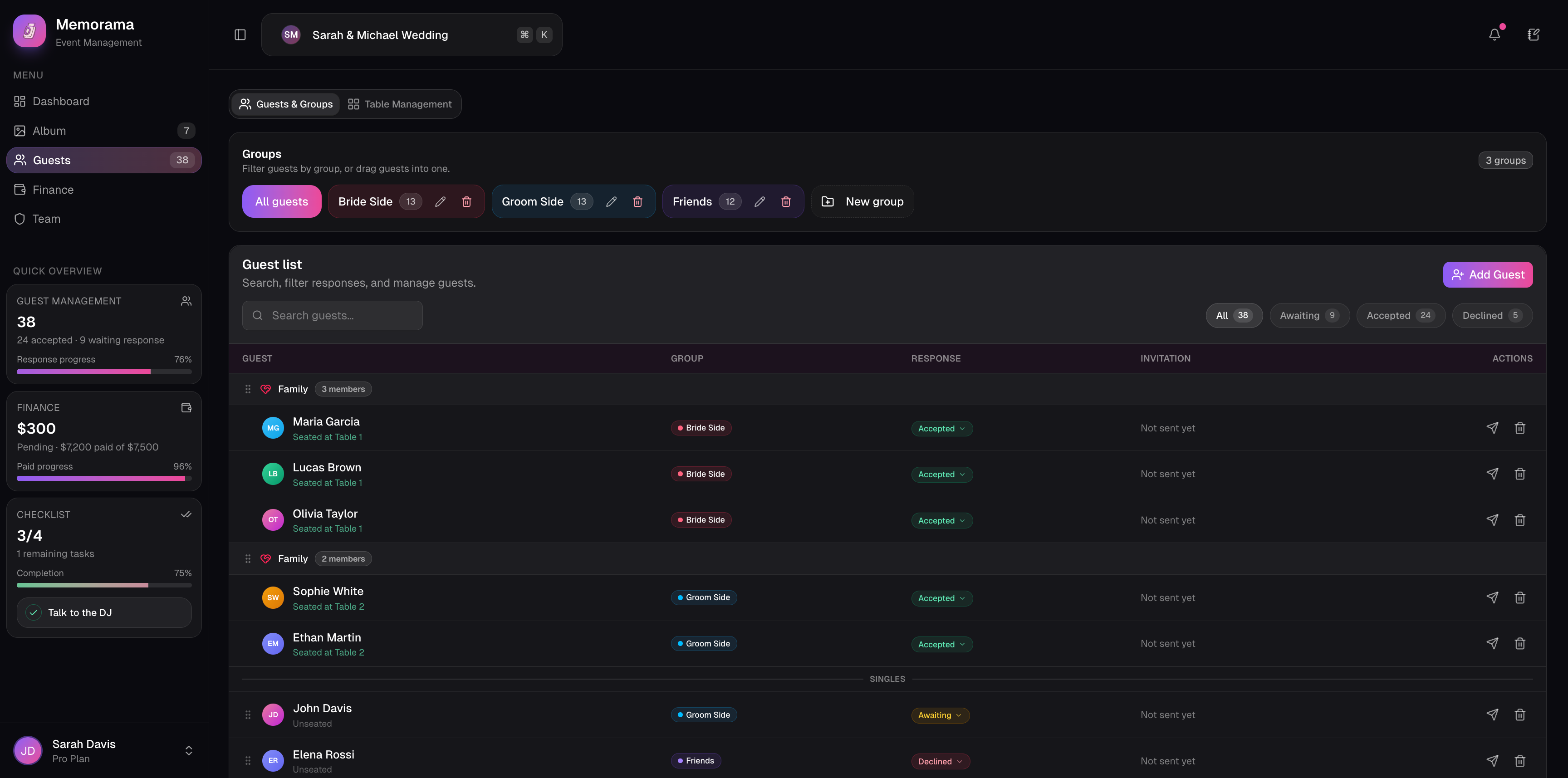
Task: Toggle the sidebar panel icon
Action: coord(240,34)
